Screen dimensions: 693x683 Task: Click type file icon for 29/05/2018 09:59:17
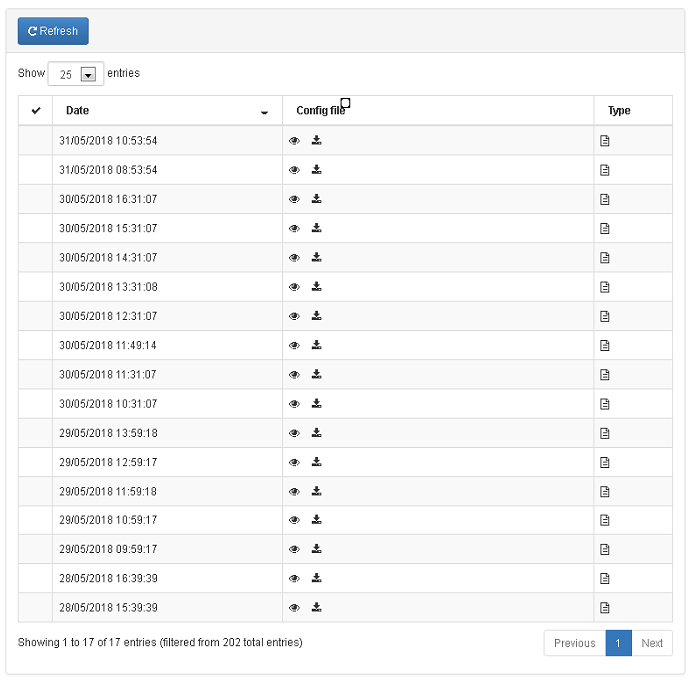click(605, 549)
